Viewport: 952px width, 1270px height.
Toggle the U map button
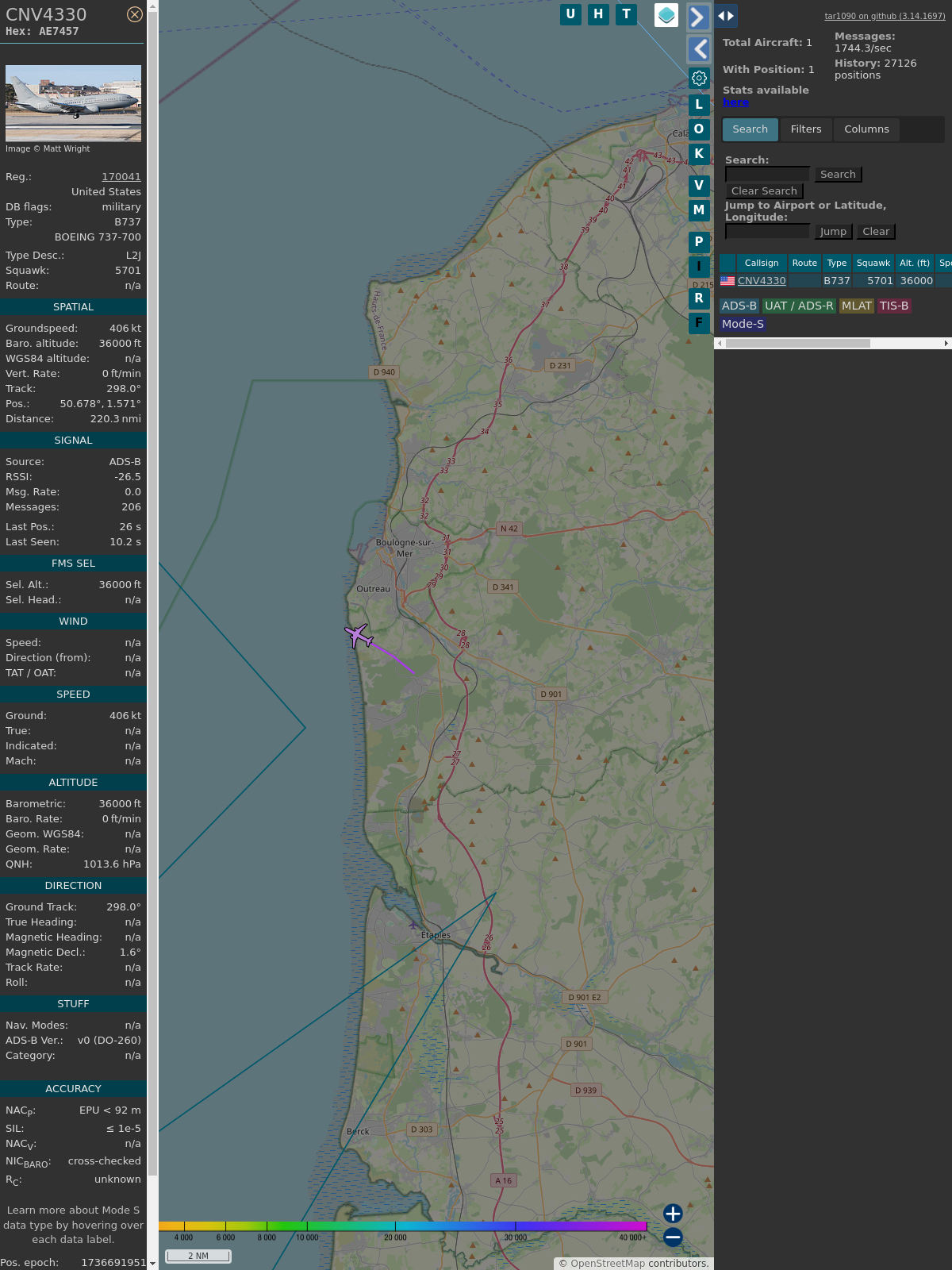570,14
